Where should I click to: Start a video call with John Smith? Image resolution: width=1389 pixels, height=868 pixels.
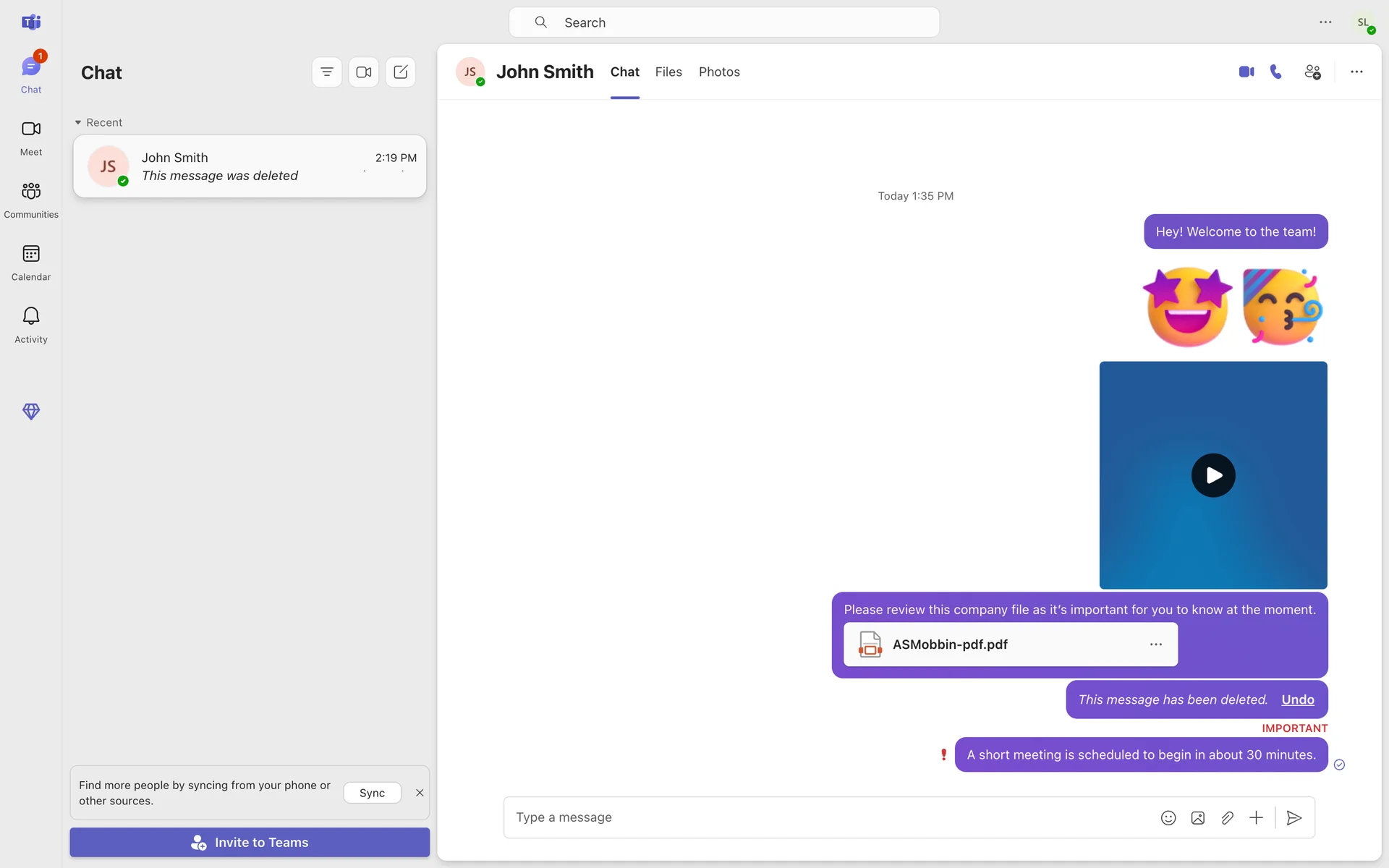click(1246, 72)
